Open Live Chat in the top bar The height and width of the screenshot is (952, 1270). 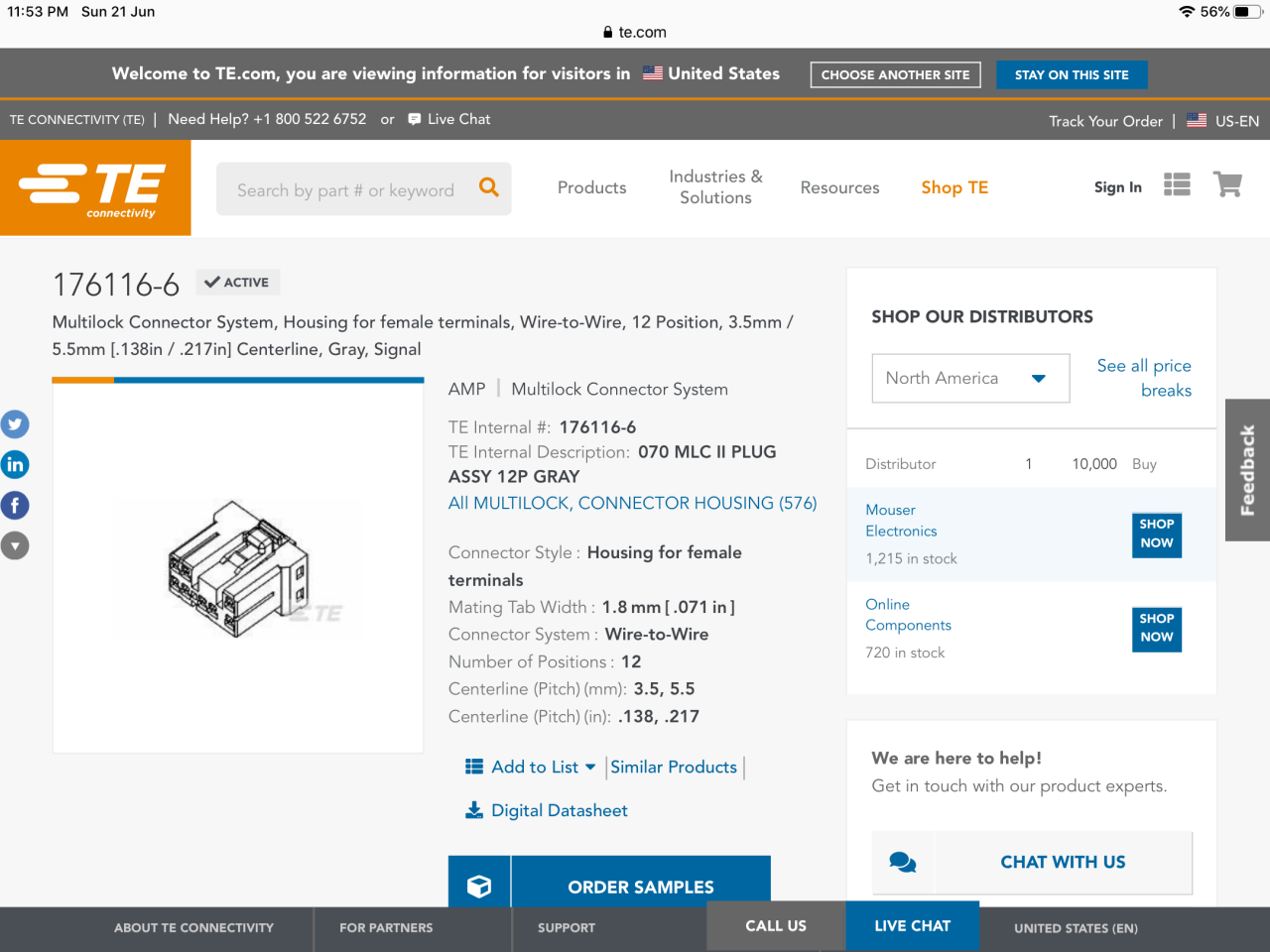(458, 119)
